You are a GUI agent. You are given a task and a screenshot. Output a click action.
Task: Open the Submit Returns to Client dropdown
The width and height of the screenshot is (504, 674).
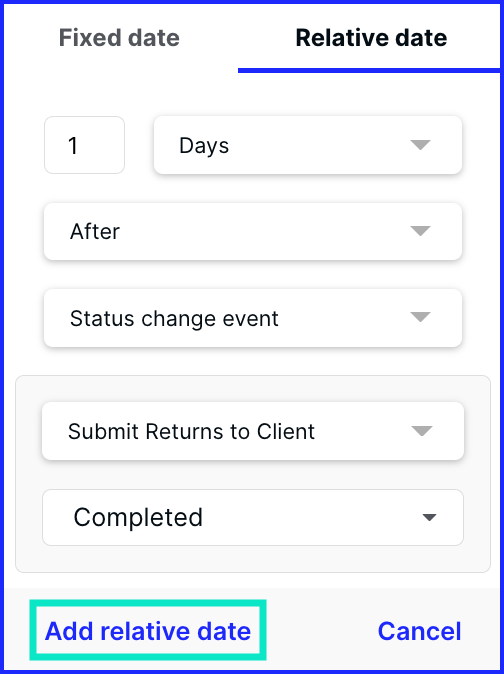253,431
